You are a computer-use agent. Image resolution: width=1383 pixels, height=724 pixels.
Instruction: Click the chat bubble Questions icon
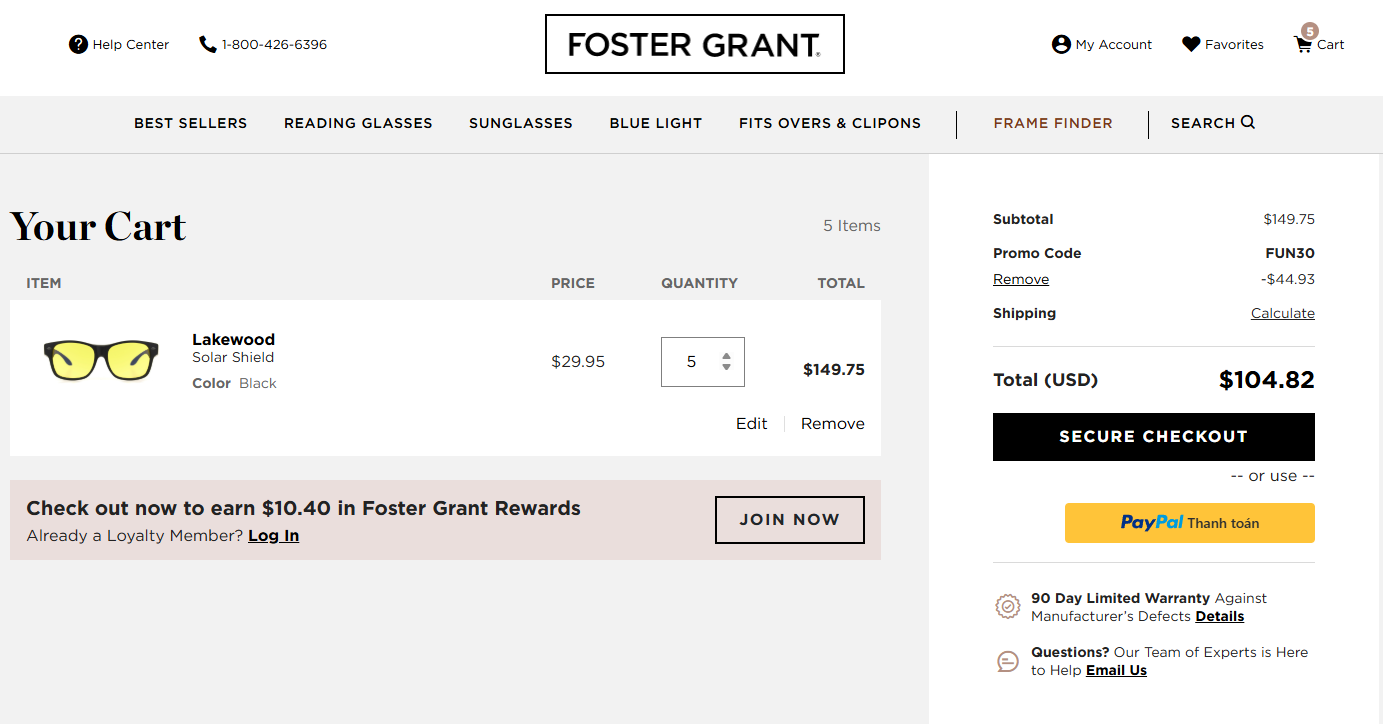(1008, 661)
